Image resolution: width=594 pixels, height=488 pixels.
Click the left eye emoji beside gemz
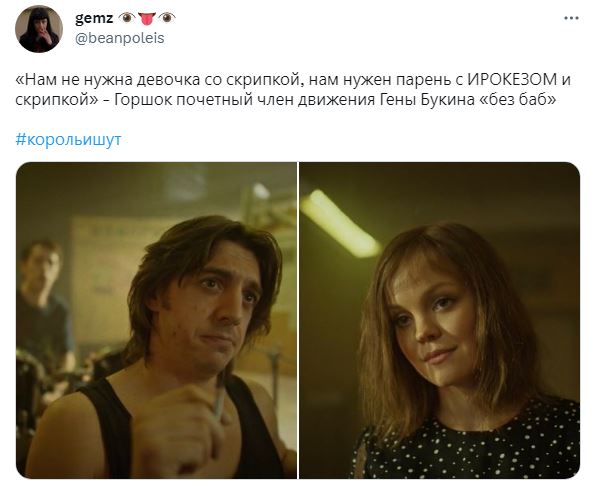click(x=127, y=18)
